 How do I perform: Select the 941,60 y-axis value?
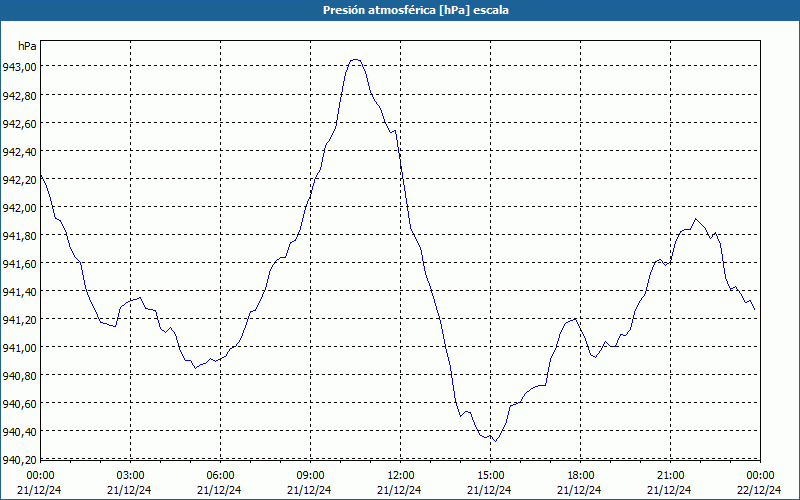[x=19, y=264]
